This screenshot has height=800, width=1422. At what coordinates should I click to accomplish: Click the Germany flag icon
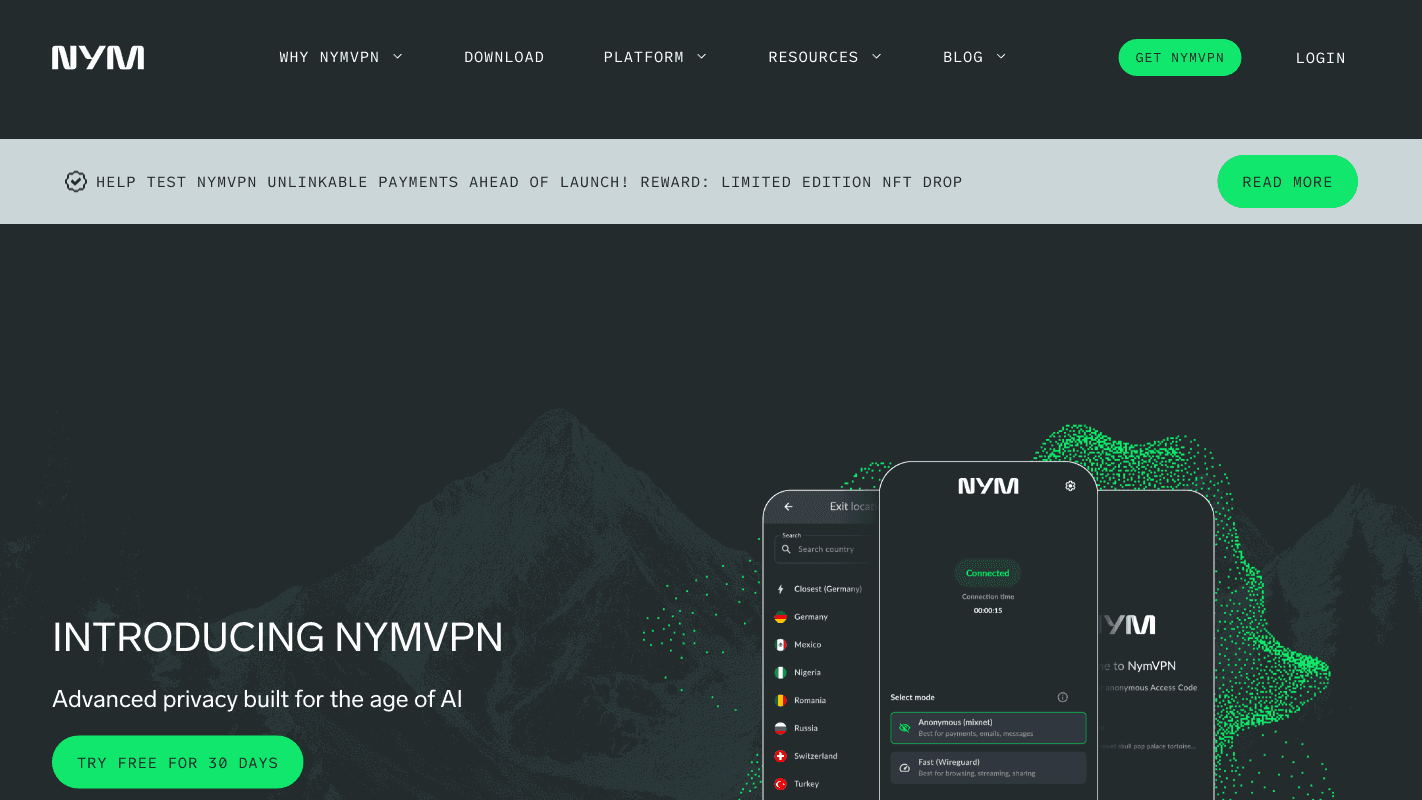(x=781, y=617)
